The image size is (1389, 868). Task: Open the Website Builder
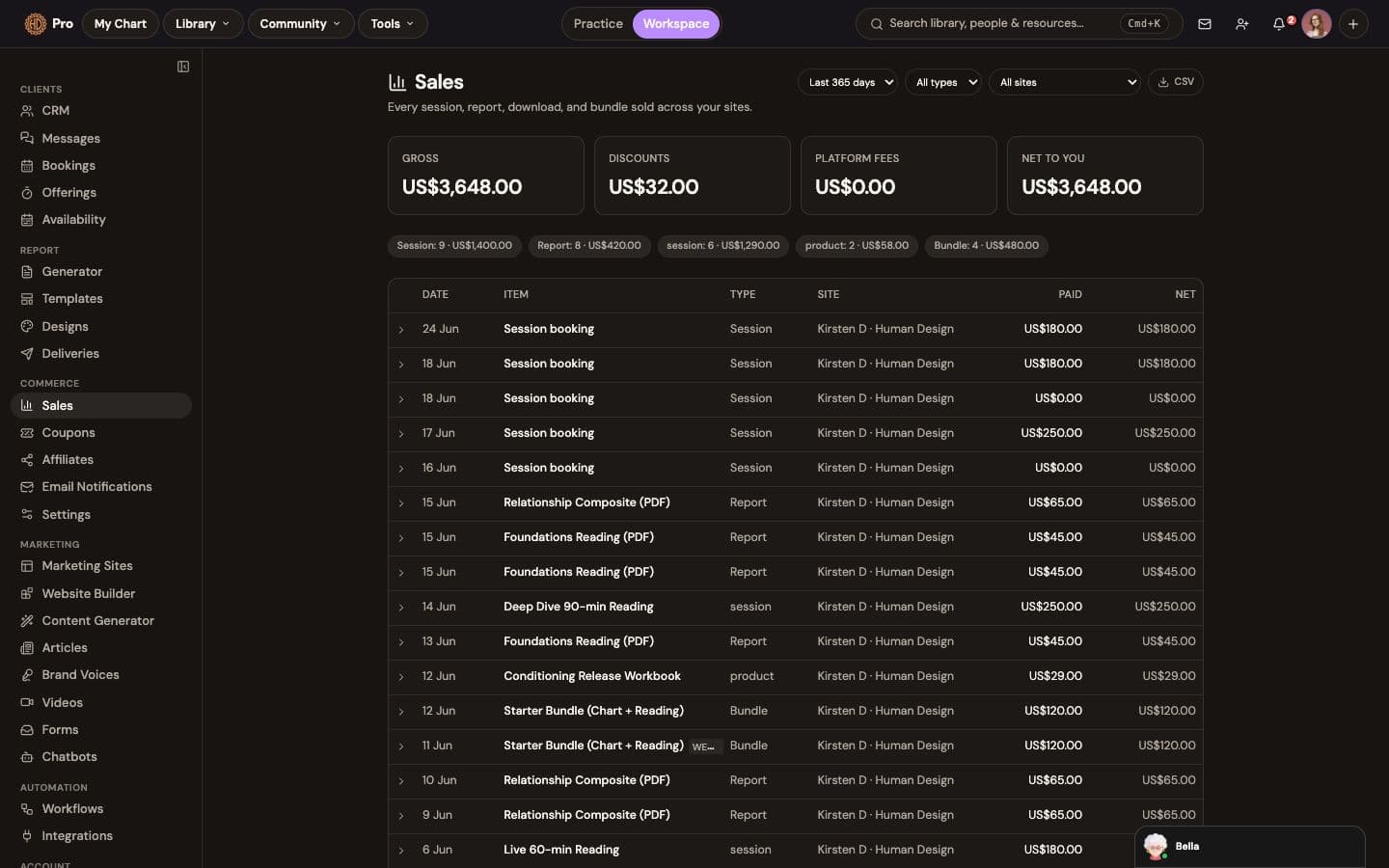click(x=100, y=593)
